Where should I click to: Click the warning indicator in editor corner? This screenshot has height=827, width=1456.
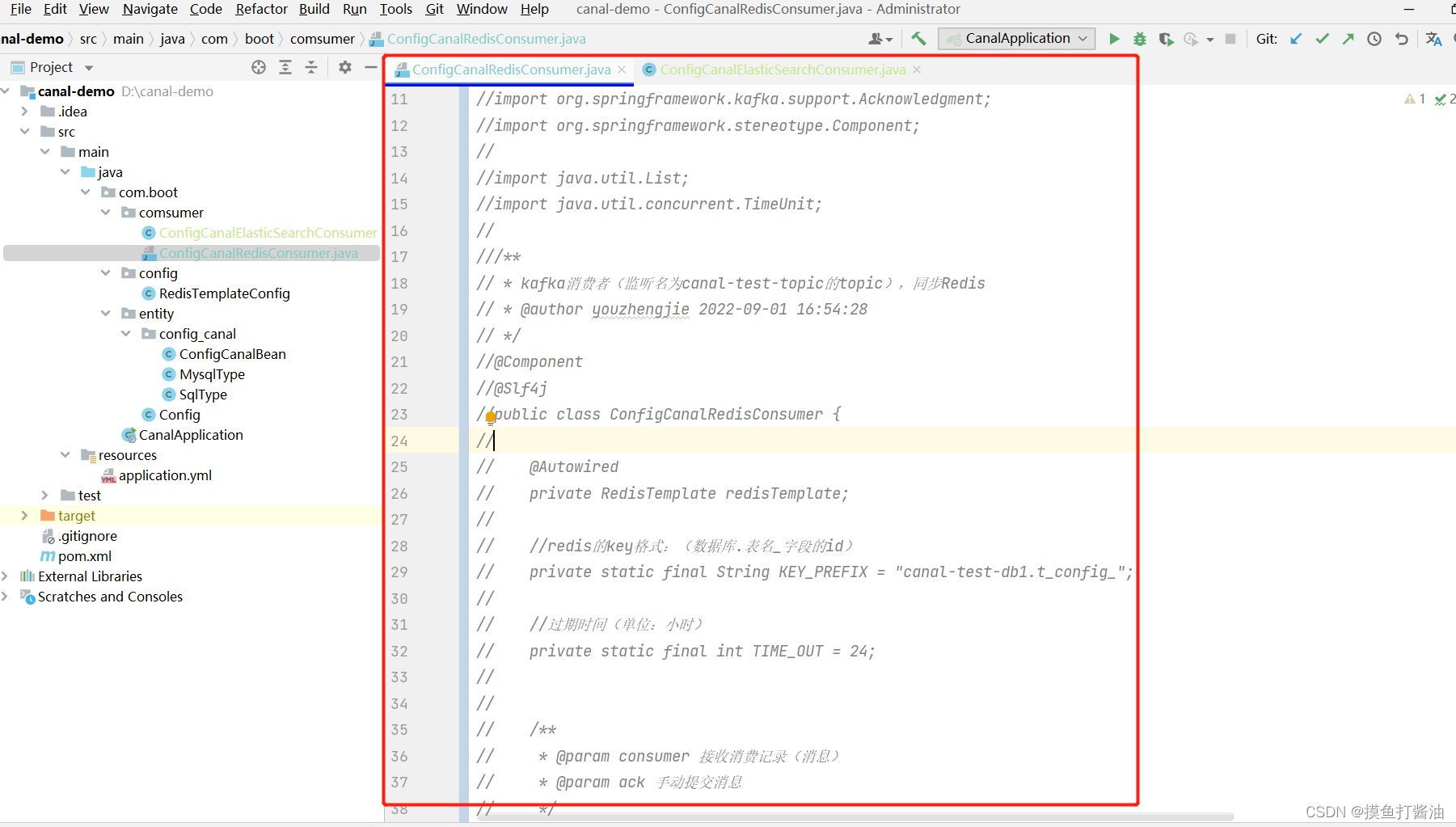(1415, 99)
